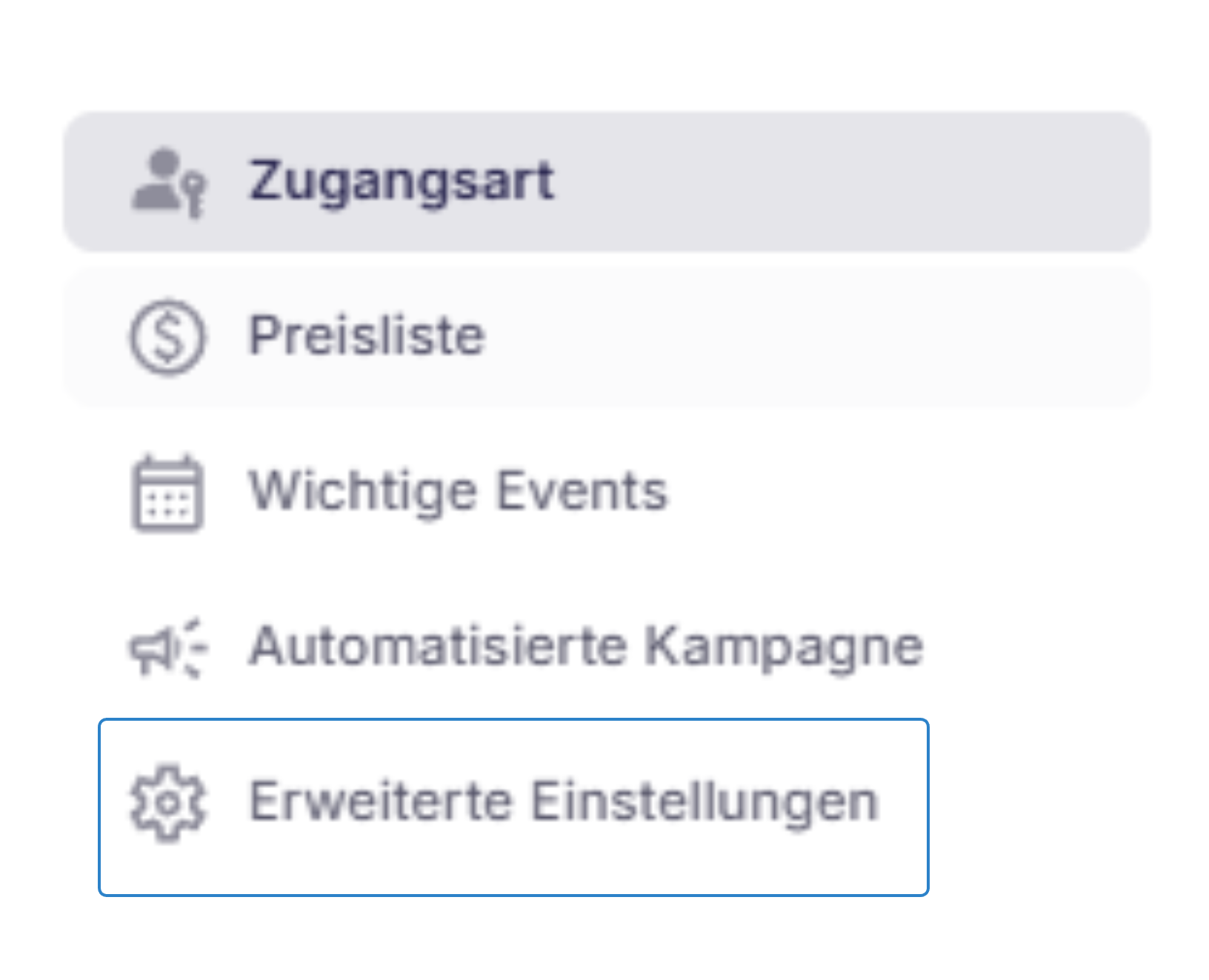Click the Erweiterte Einstellungen text label

[563, 801]
